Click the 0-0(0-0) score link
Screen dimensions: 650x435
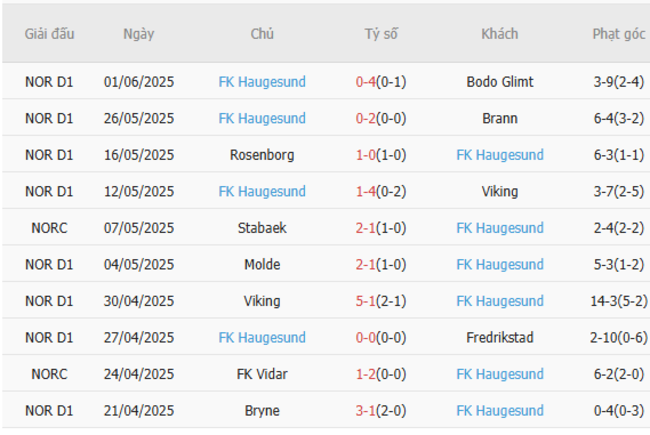[x=381, y=337]
